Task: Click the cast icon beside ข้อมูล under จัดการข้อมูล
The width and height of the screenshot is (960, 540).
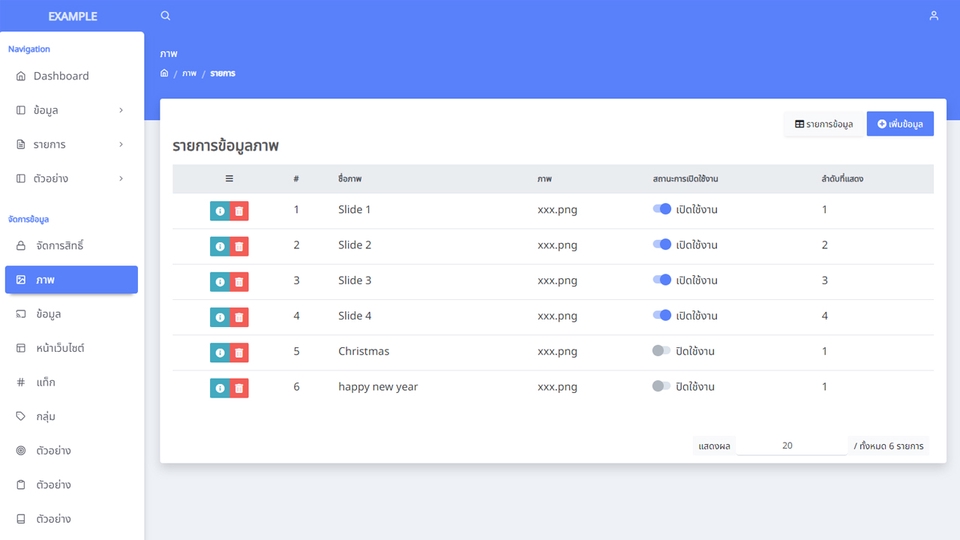Action: (21, 313)
